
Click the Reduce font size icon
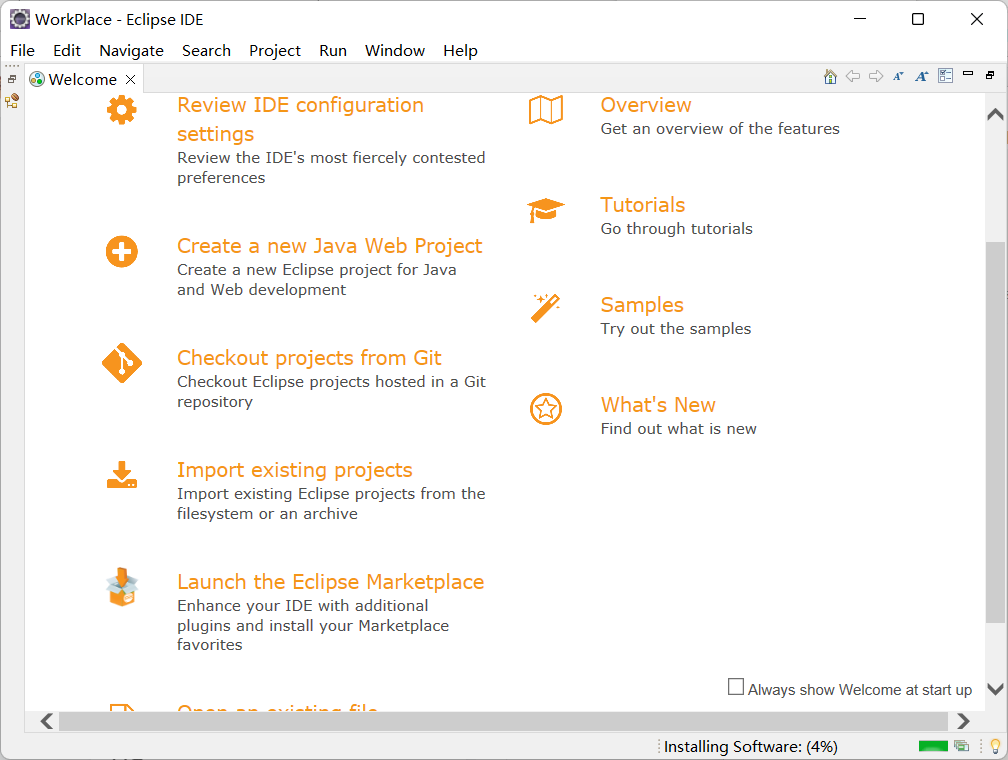pyautogui.click(x=899, y=77)
